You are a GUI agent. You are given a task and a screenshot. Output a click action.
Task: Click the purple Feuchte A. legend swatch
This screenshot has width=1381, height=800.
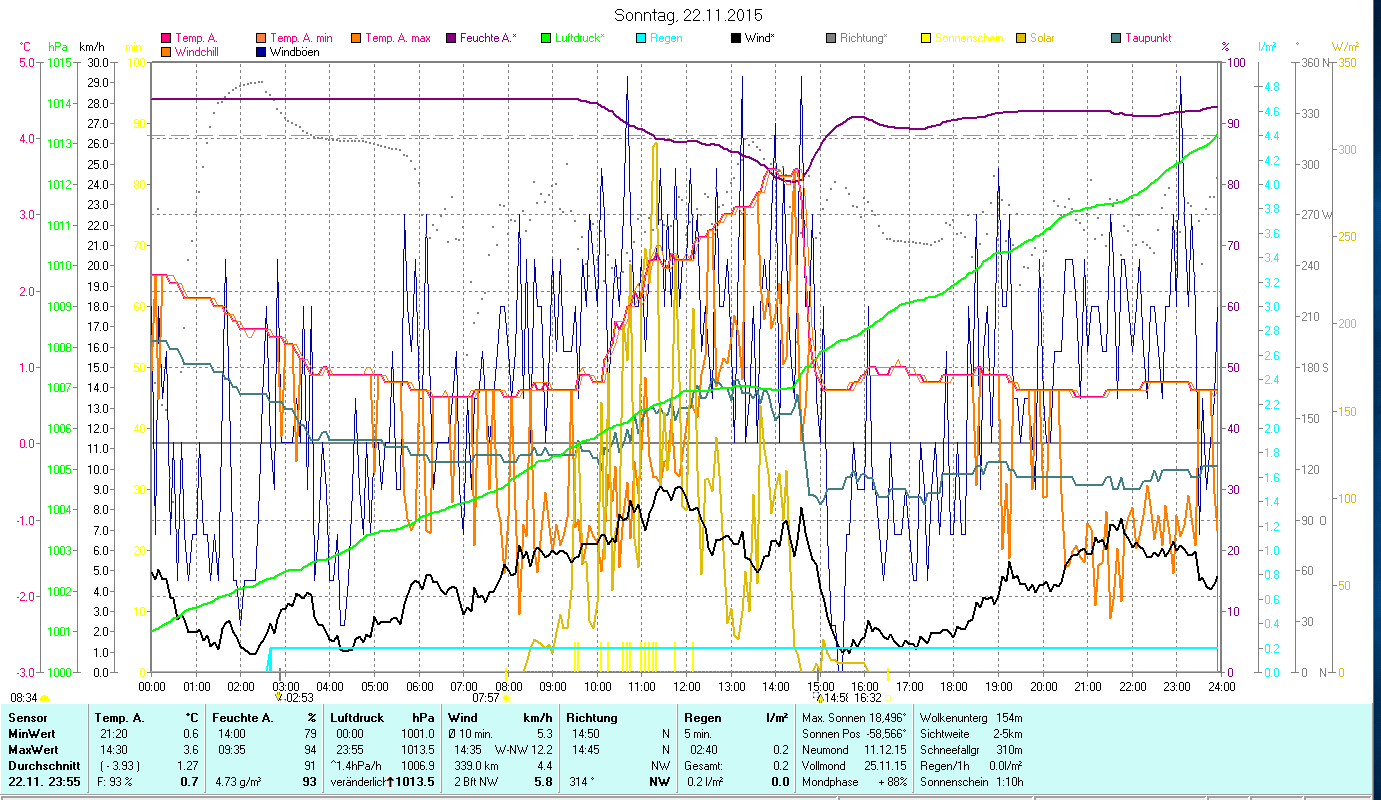pos(452,39)
